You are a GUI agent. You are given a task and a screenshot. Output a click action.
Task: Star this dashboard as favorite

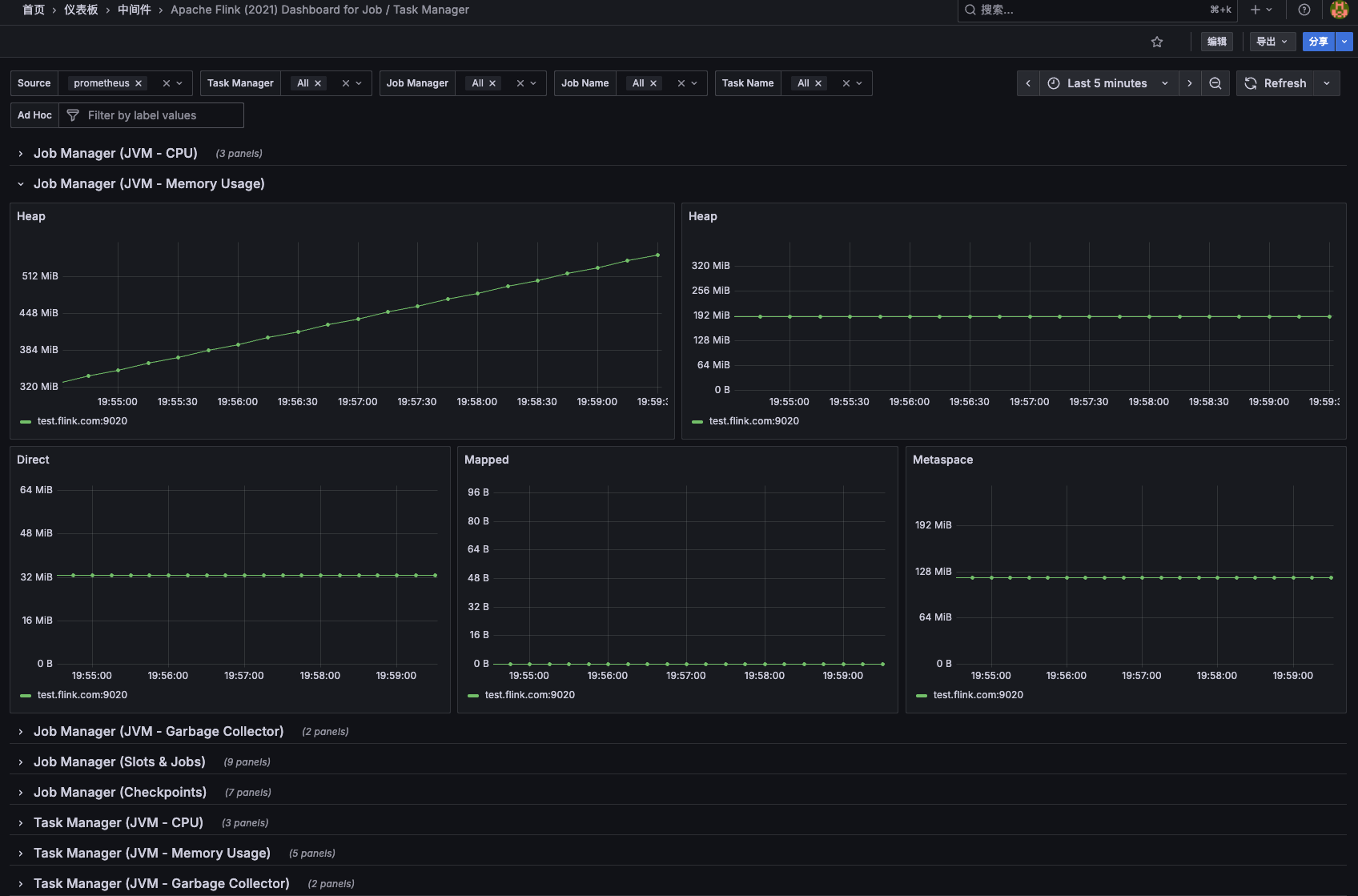1157,42
